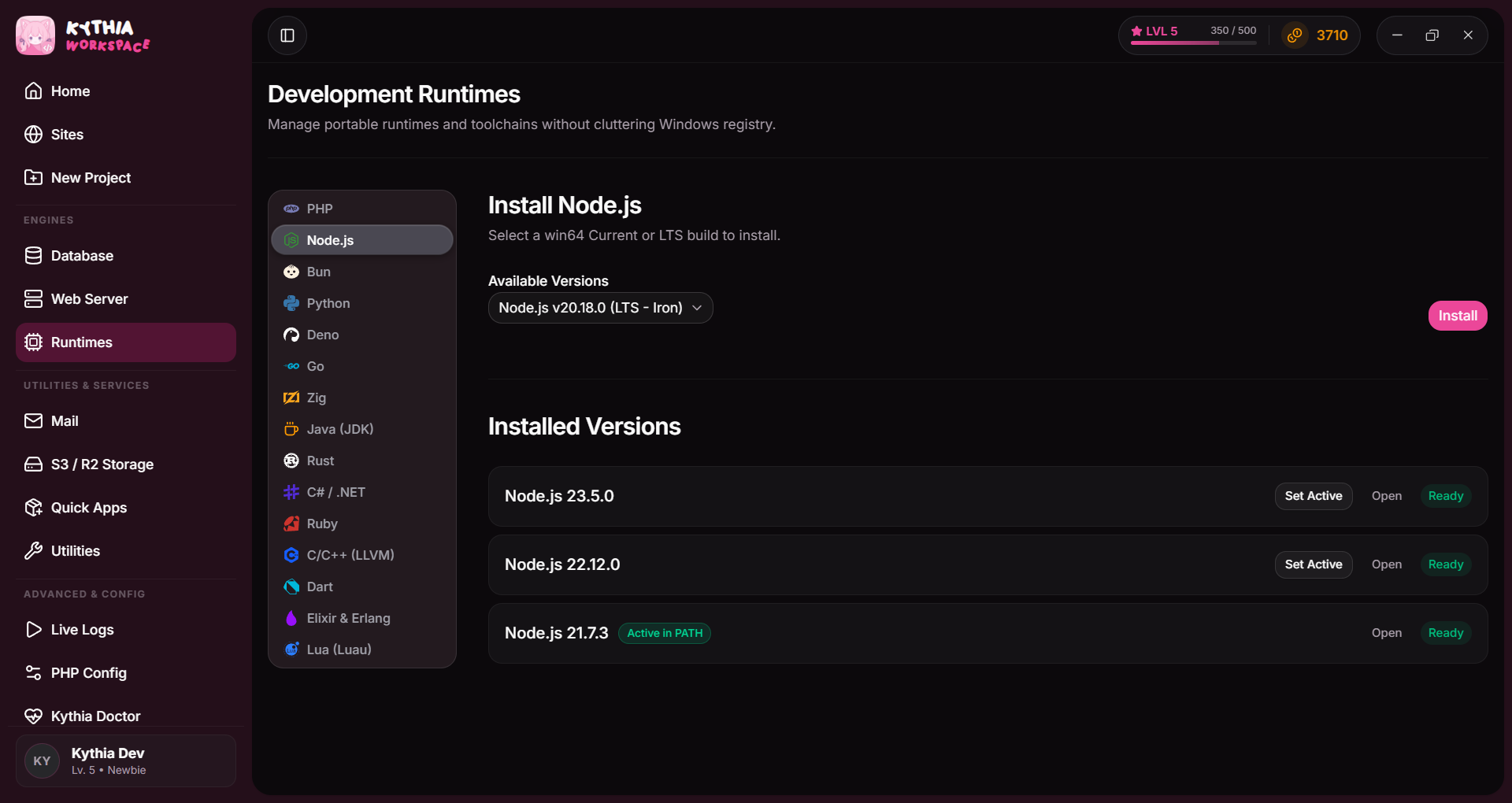Select Python runtime
The image size is (1512, 803).
click(362, 303)
